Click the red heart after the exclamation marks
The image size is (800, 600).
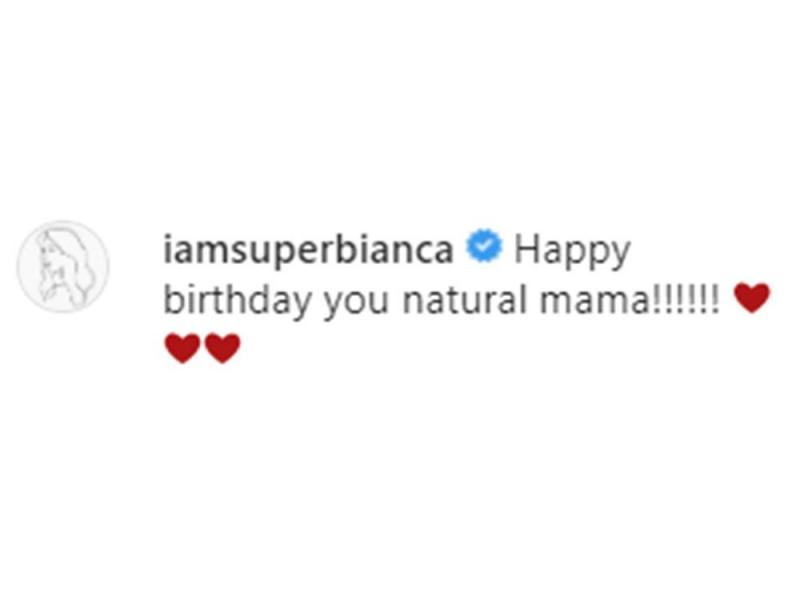pos(752,298)
